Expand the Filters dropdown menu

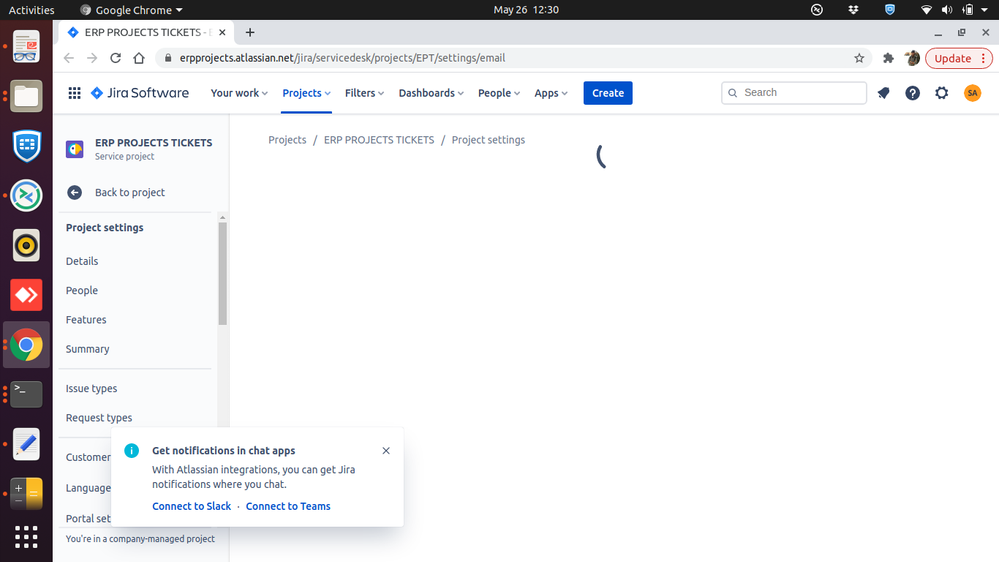pyautogui.click(x=364, y=93)
